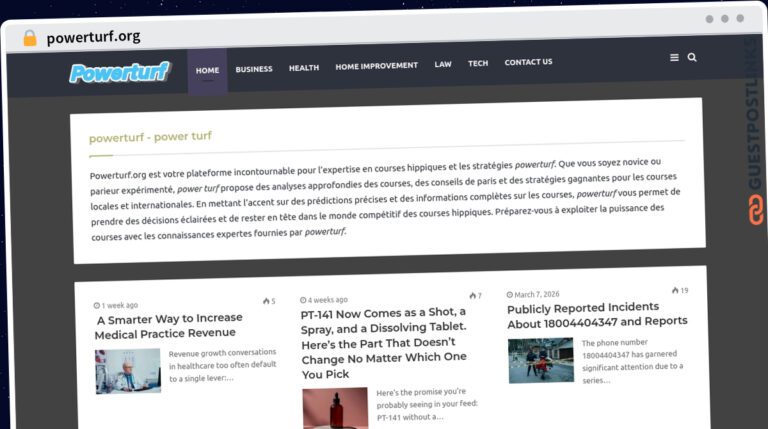
Task: Open 'A Smarter Way to Increase Medical Practice Revenue' article
Action: (x=167, y=326)
